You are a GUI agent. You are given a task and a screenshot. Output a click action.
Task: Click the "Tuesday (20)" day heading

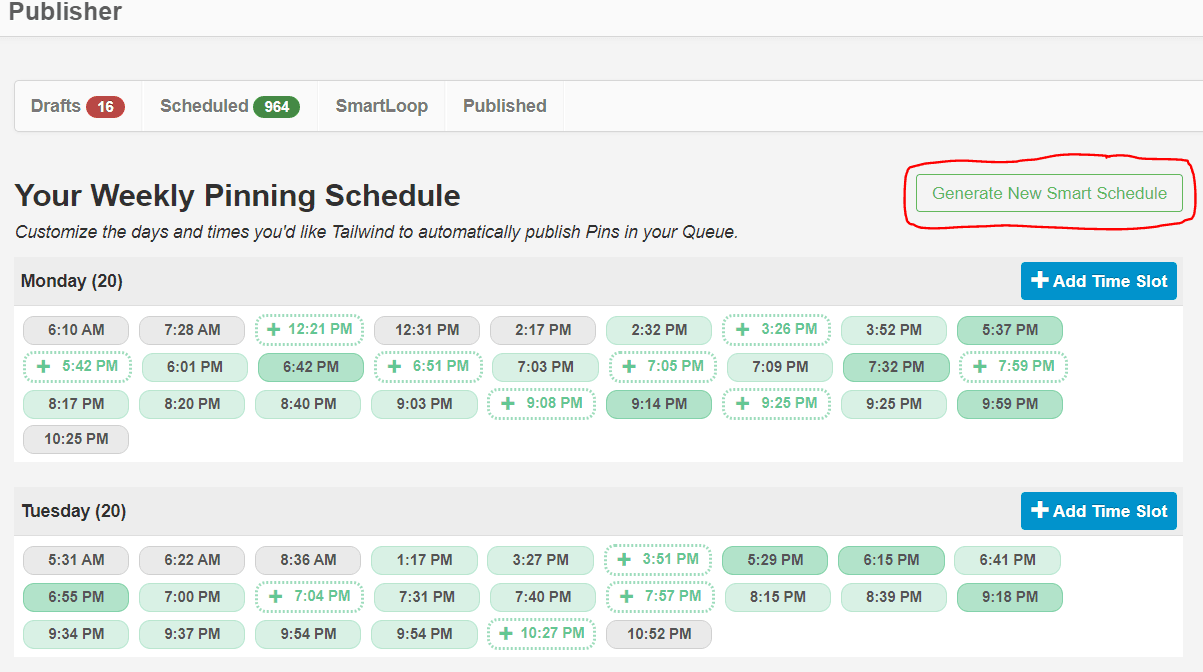coord(74,511)
